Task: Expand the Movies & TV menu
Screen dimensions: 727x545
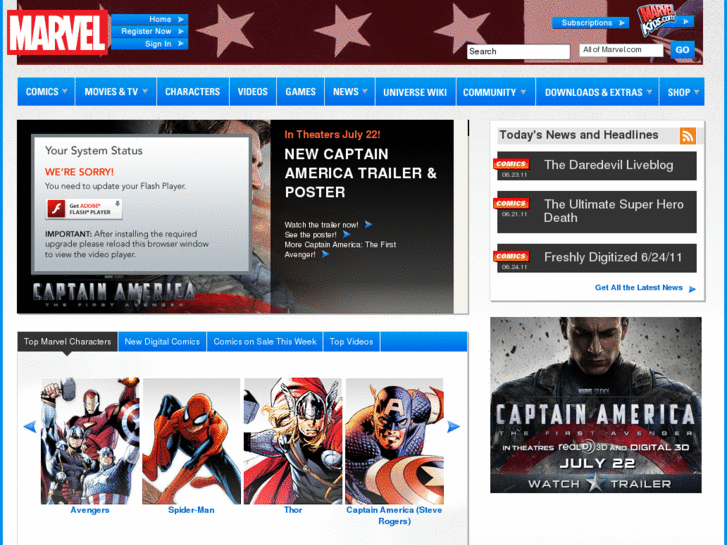Action: click(x=145, y=91)
